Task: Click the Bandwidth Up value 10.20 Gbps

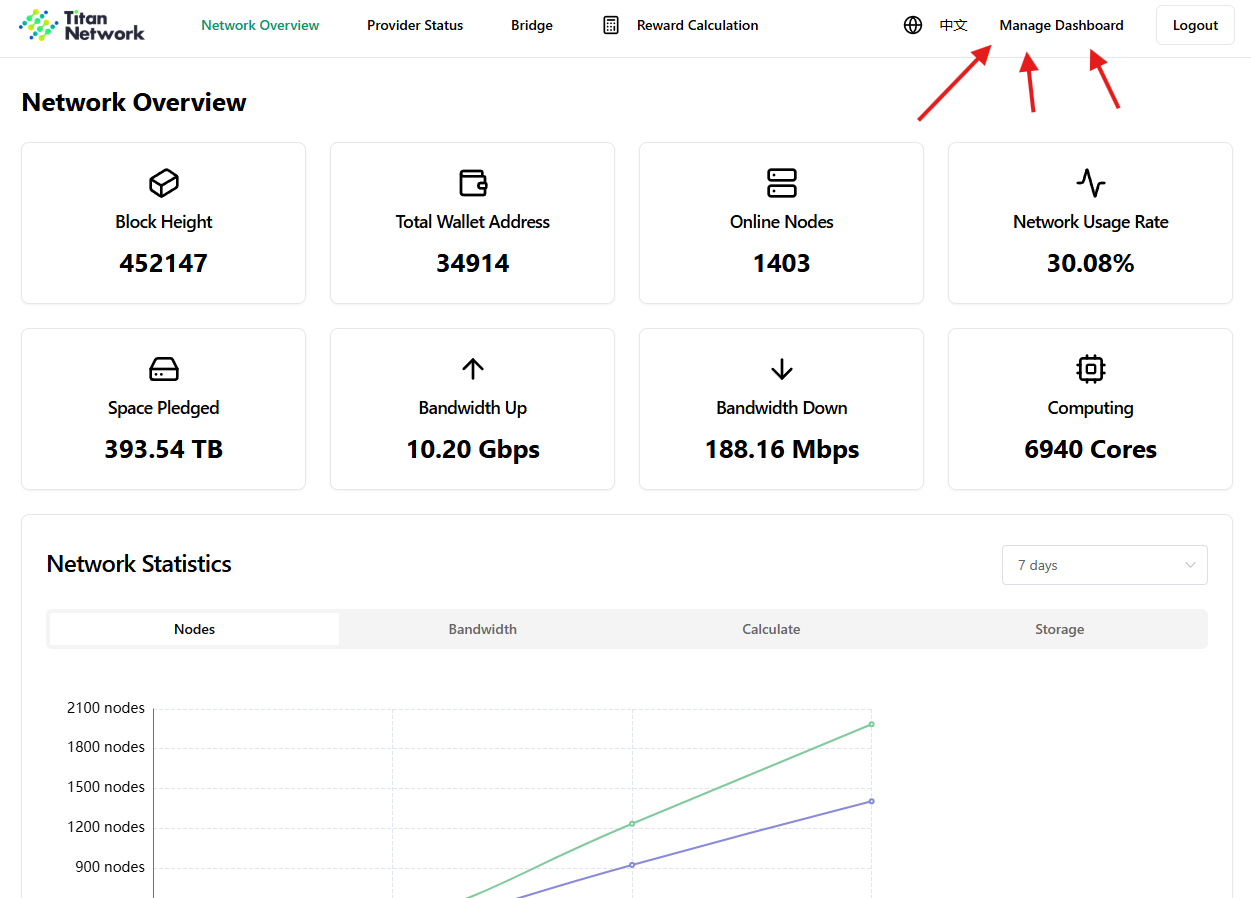Action: 473,449
